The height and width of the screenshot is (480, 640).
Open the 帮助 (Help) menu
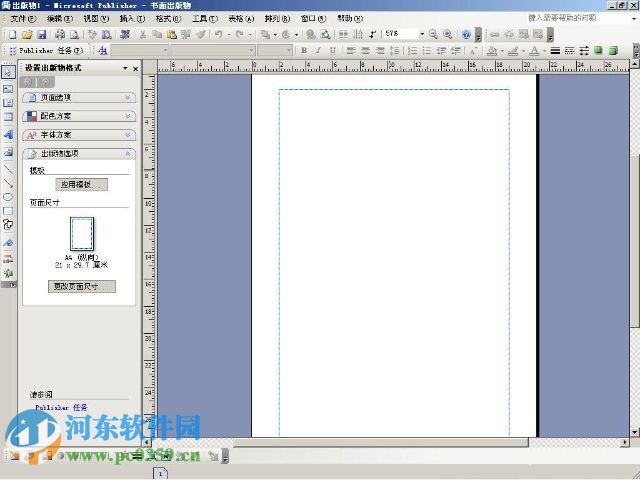coord(350,19)
